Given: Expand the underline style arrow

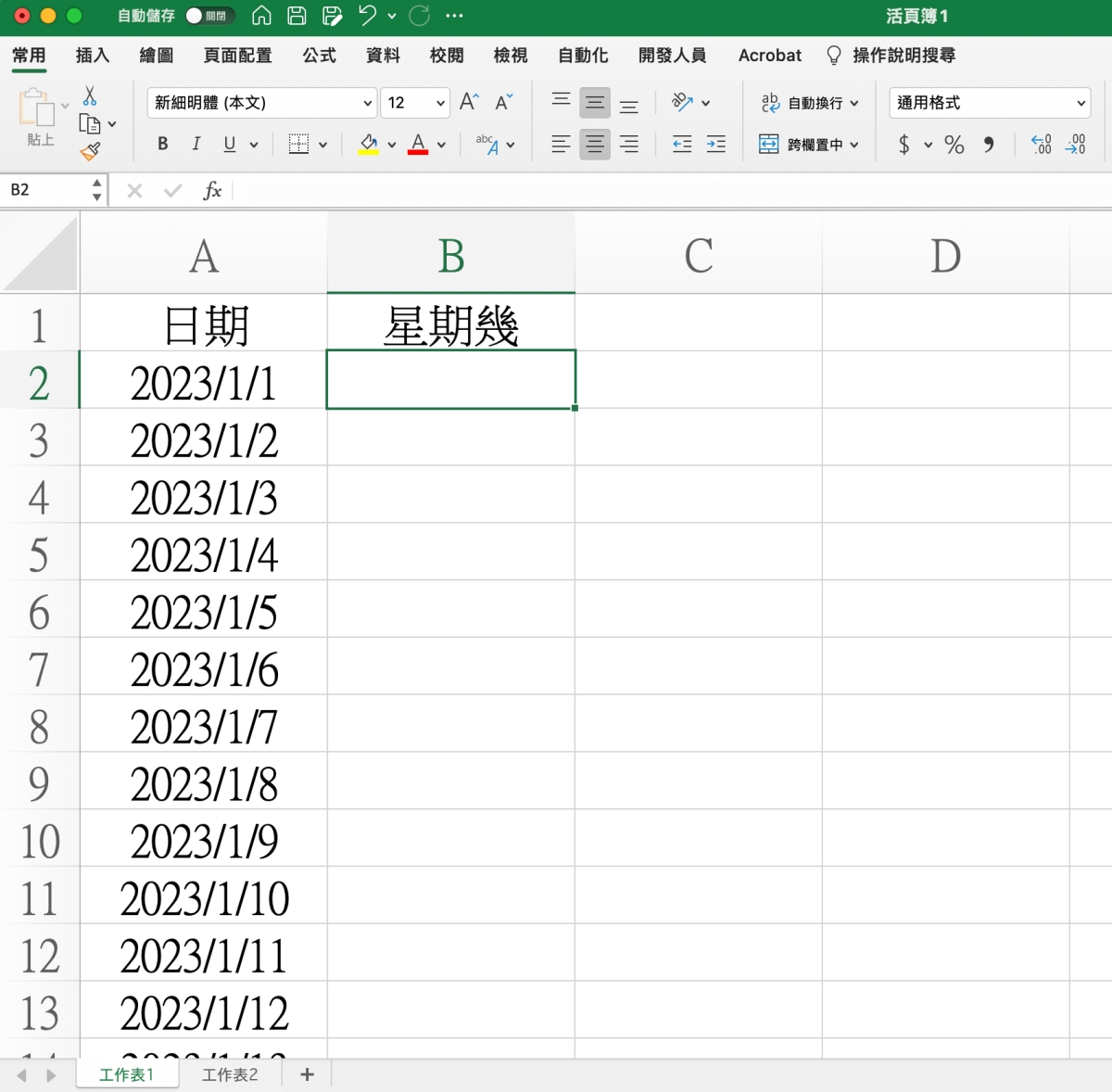Looking at the screenshot, I should (254, 145).
